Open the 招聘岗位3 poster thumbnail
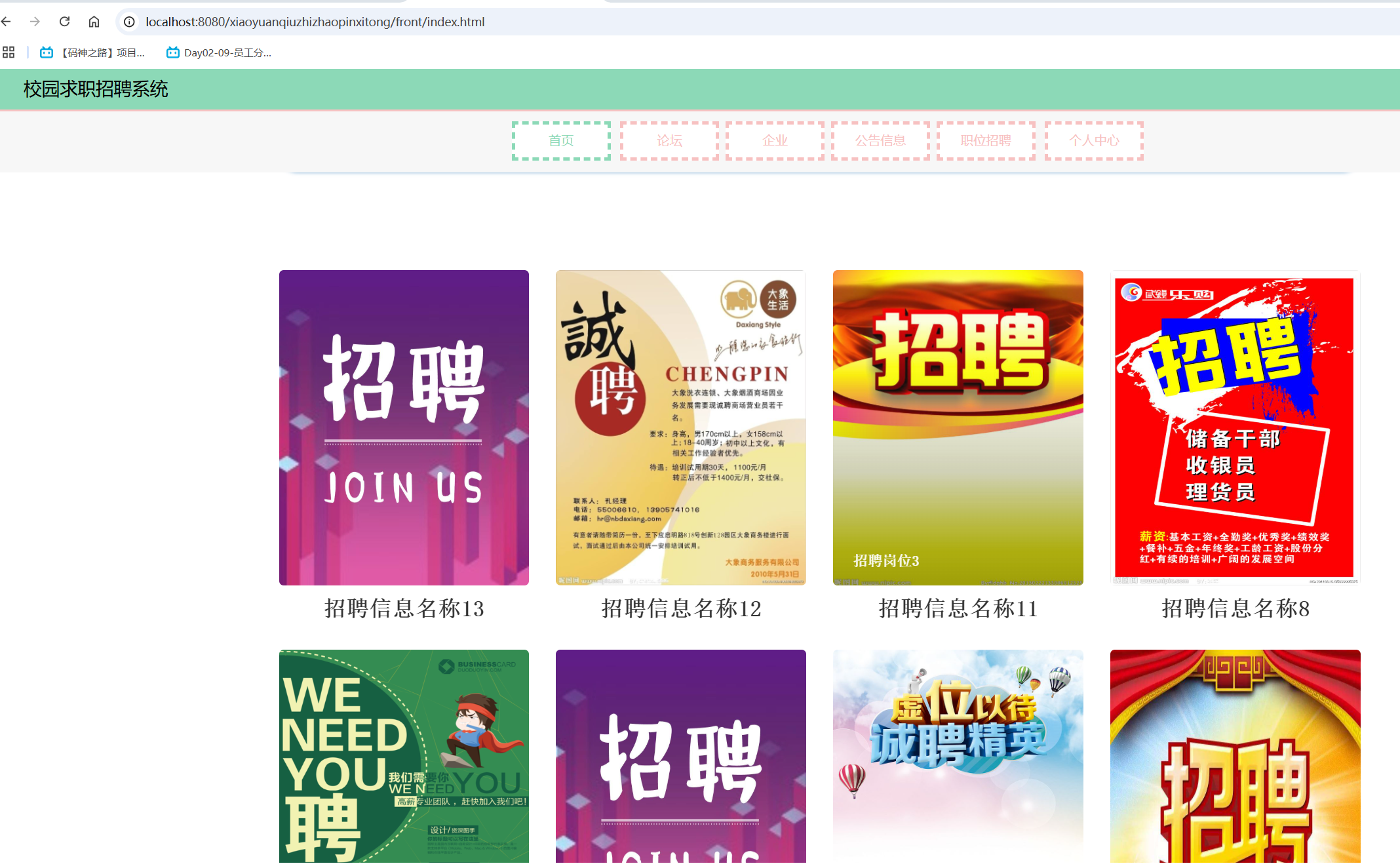 click(x=958, y=427)
